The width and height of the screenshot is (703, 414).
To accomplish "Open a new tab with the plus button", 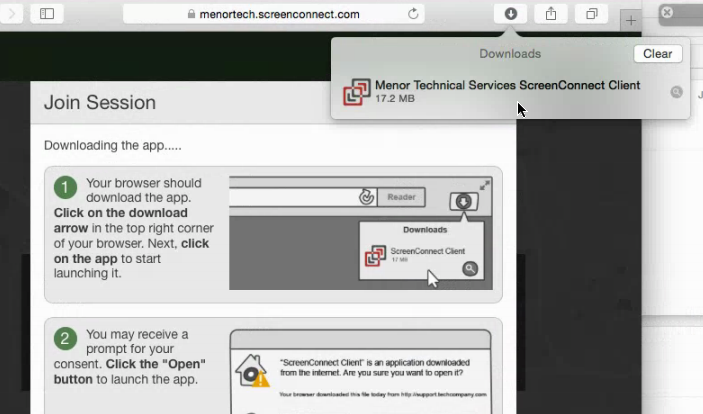I will coord(631,21).
